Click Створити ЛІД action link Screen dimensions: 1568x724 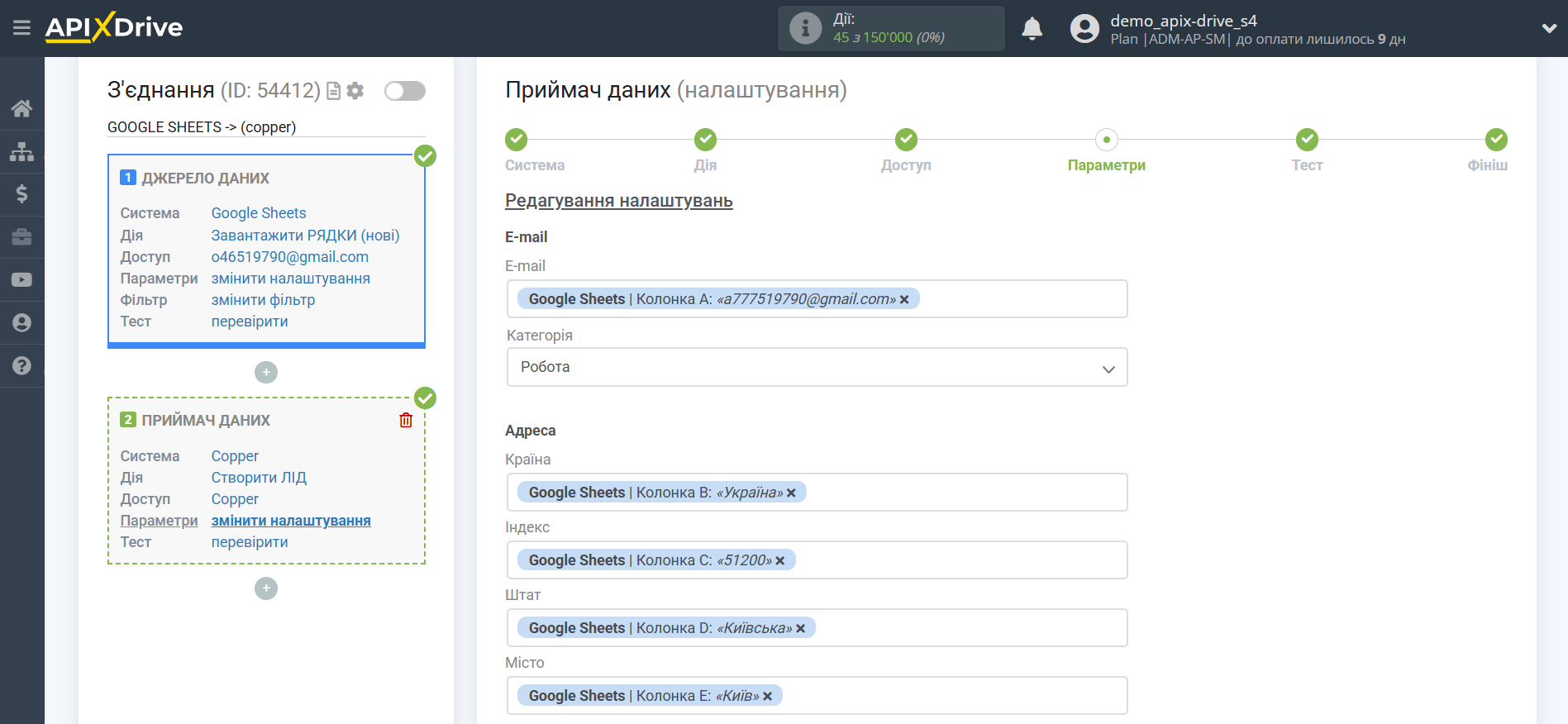[259, 478]
